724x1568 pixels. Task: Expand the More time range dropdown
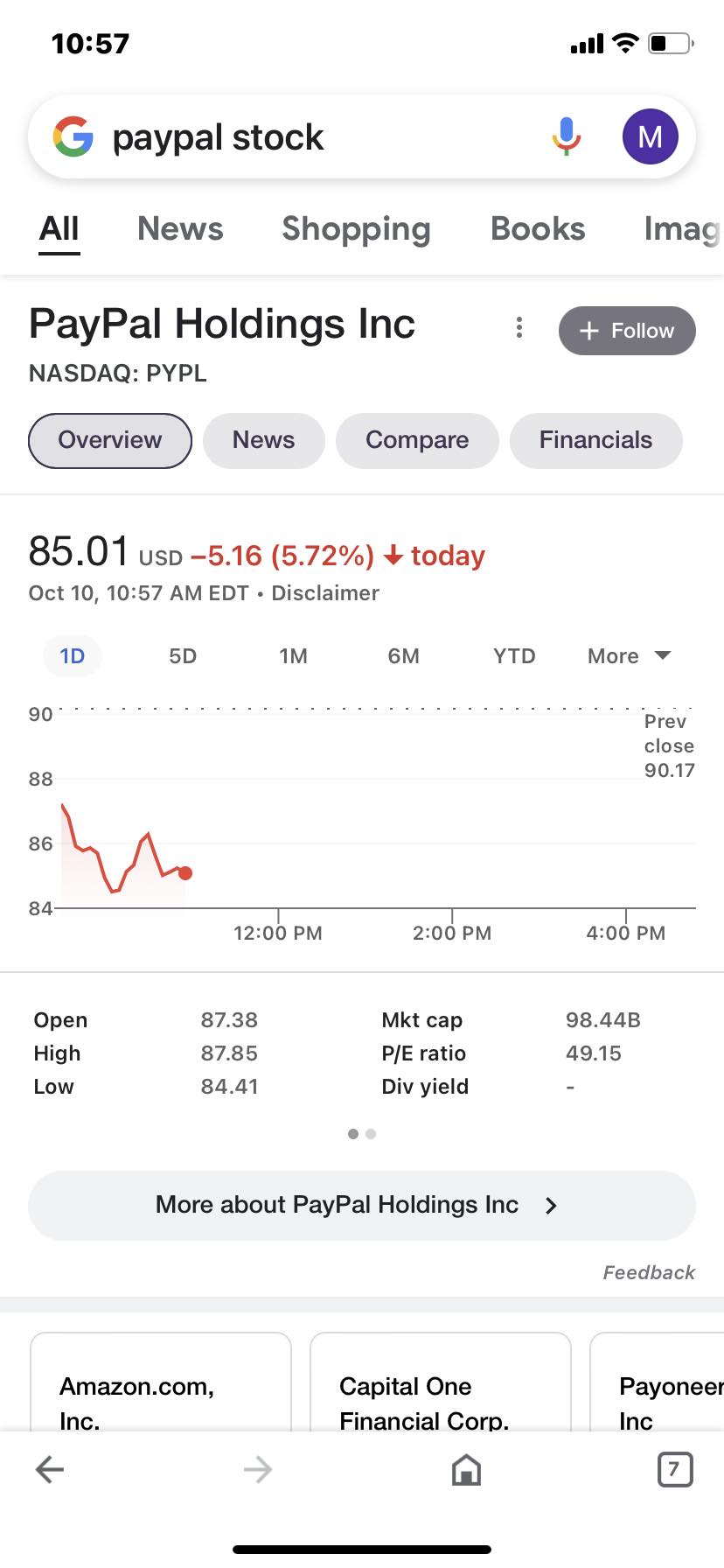(x=629, y=656)
